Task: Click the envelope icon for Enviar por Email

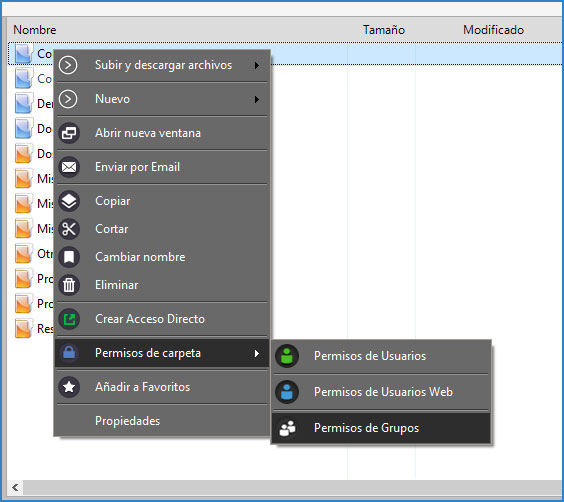Action: [69, 167]
